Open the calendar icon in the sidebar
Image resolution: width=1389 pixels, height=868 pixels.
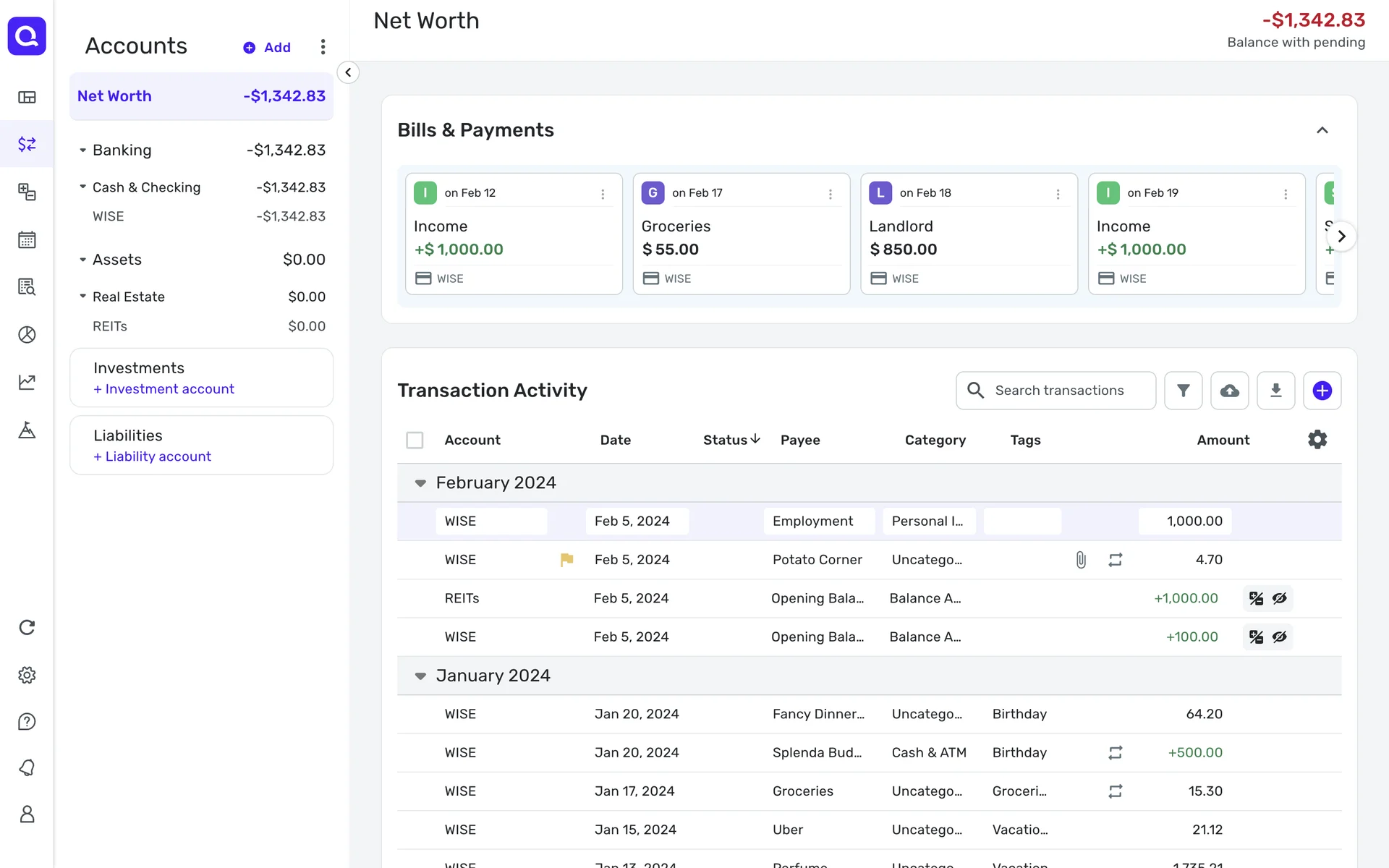[x=27, y=239]
